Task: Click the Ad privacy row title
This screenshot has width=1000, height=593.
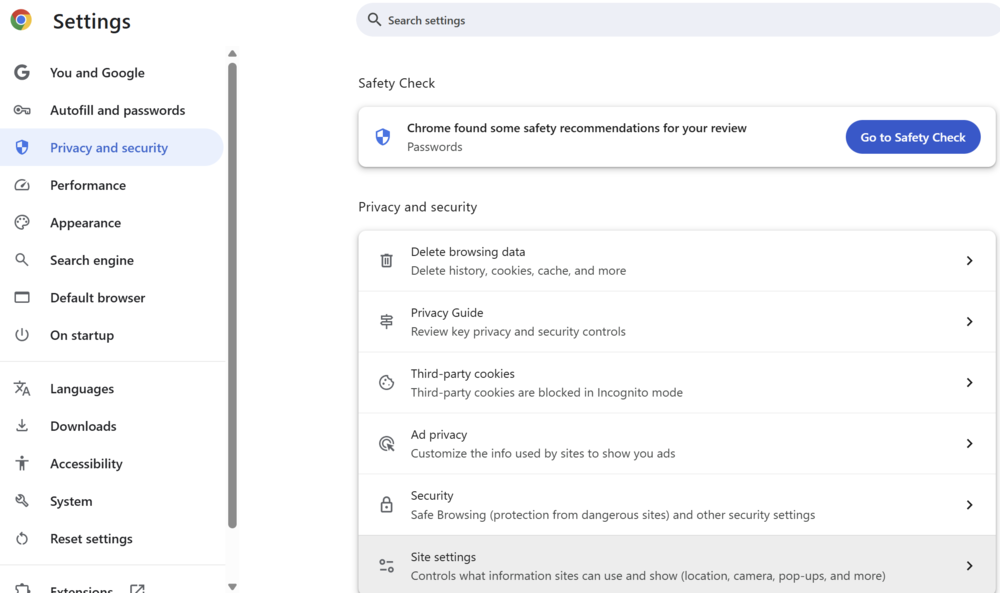Action: 439,435
